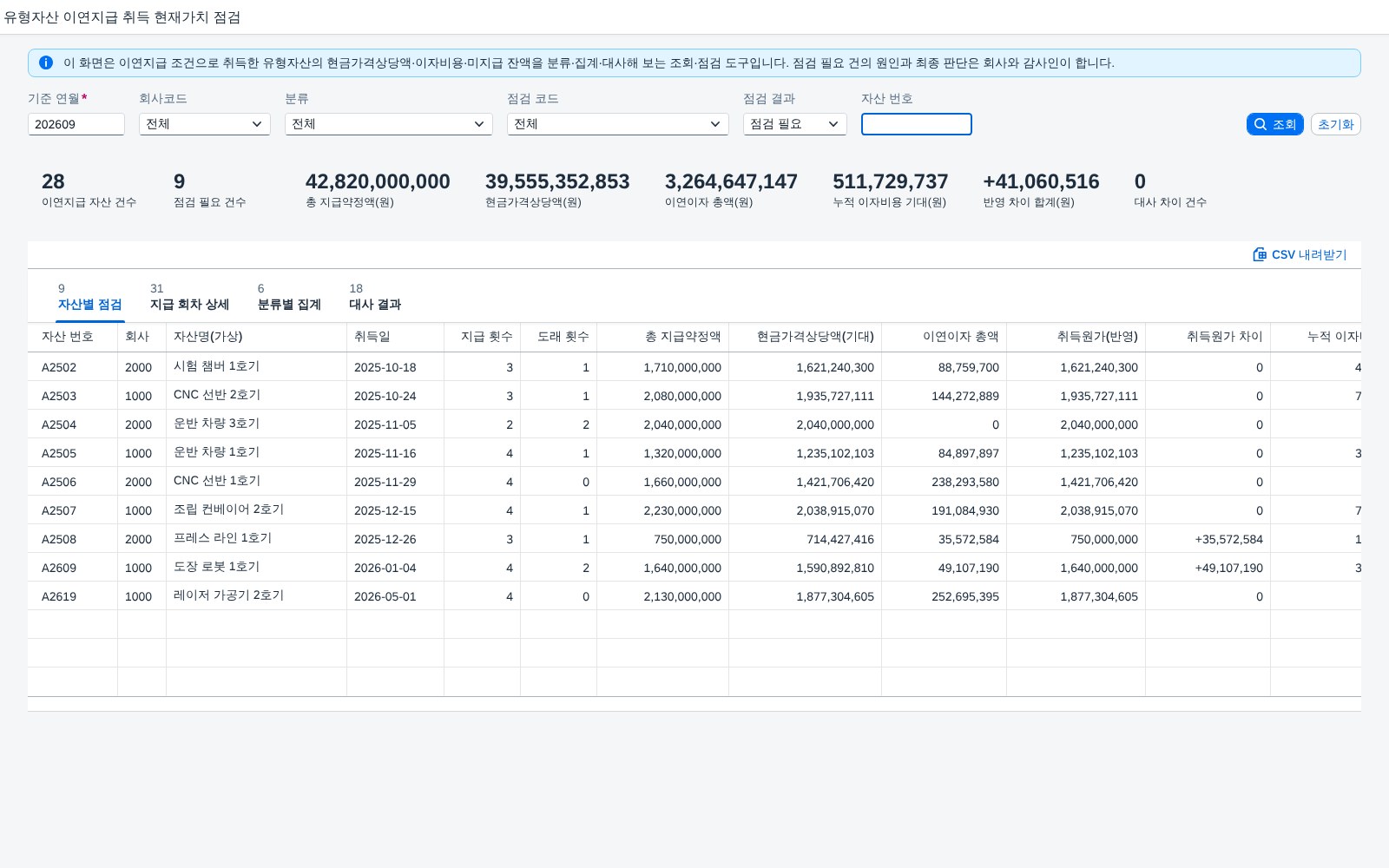Select asset number A2502 cell

pyautogui.click(x=73, y=367)
